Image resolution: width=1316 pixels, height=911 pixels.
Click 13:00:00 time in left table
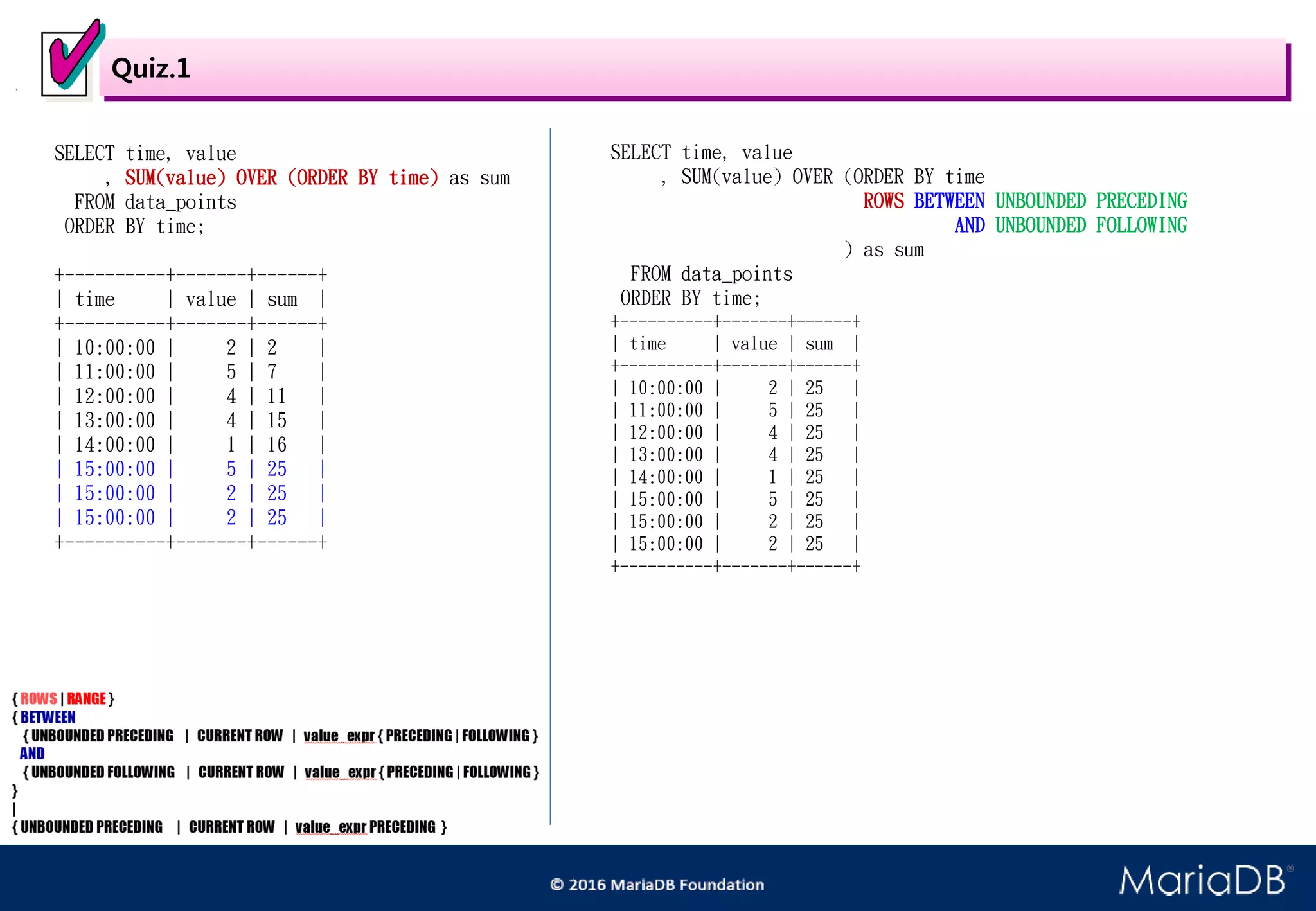[115, 421]
